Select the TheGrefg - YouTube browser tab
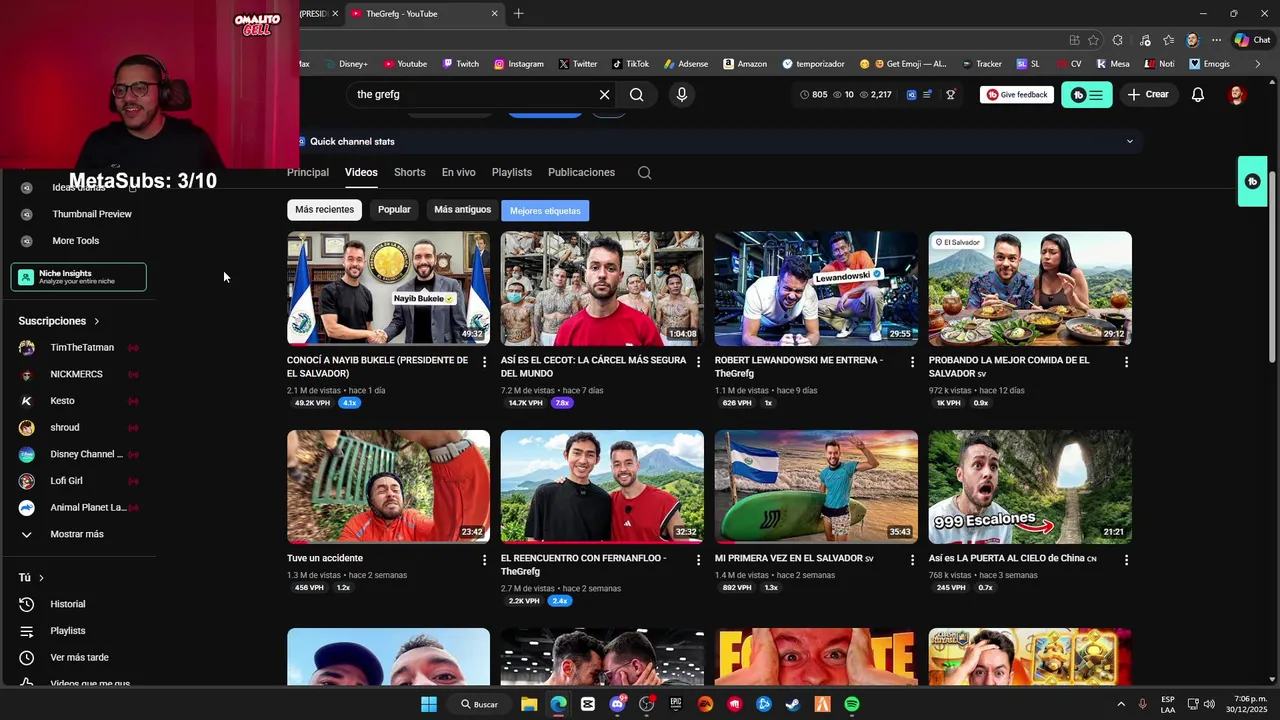 click(424, 14)
